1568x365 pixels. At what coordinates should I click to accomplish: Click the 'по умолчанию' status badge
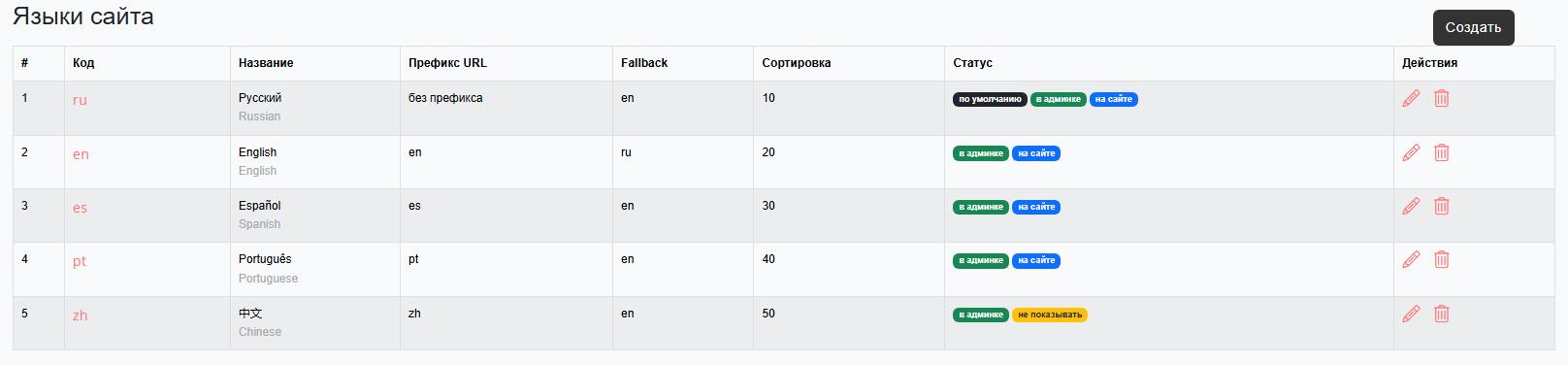click(990, 99)
